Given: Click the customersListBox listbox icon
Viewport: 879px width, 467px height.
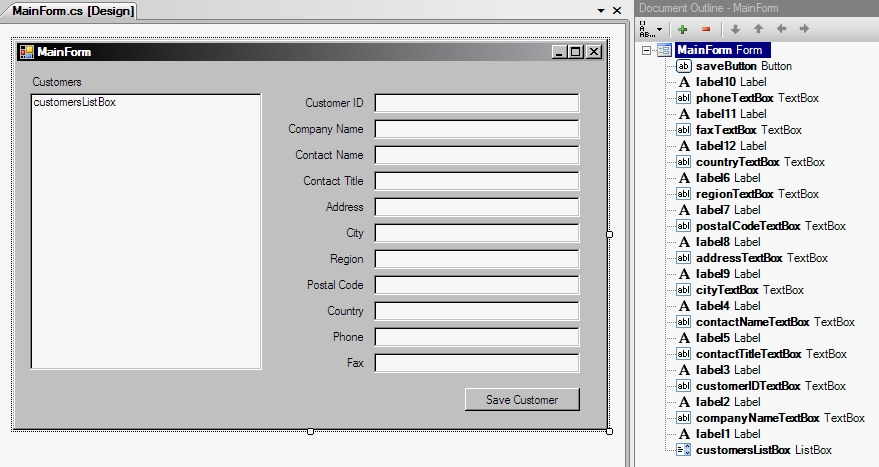Looking at the screenshot, I should [683, 450].
